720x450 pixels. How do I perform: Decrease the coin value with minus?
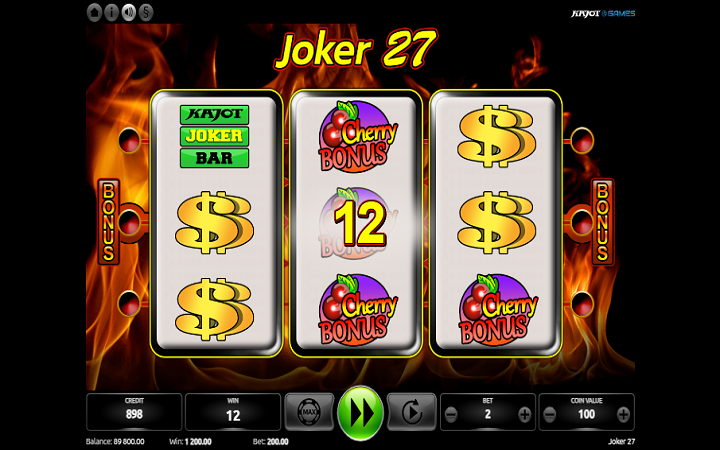coord(549,415)
